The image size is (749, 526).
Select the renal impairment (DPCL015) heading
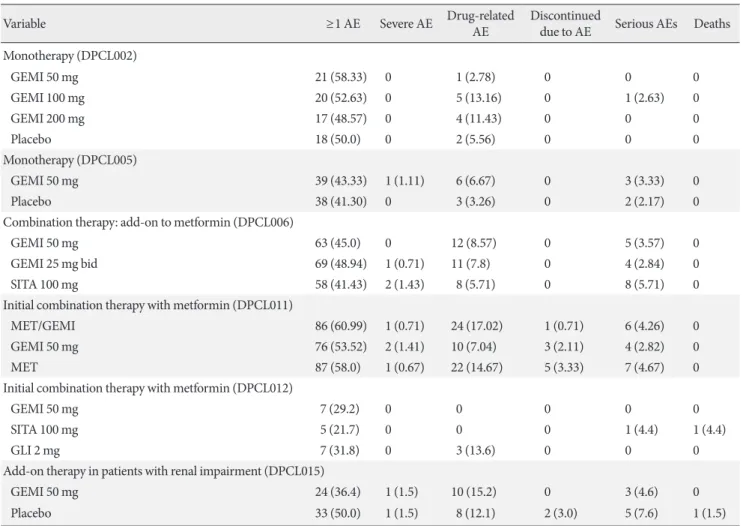pyautogui.click(x=163, y=471)
